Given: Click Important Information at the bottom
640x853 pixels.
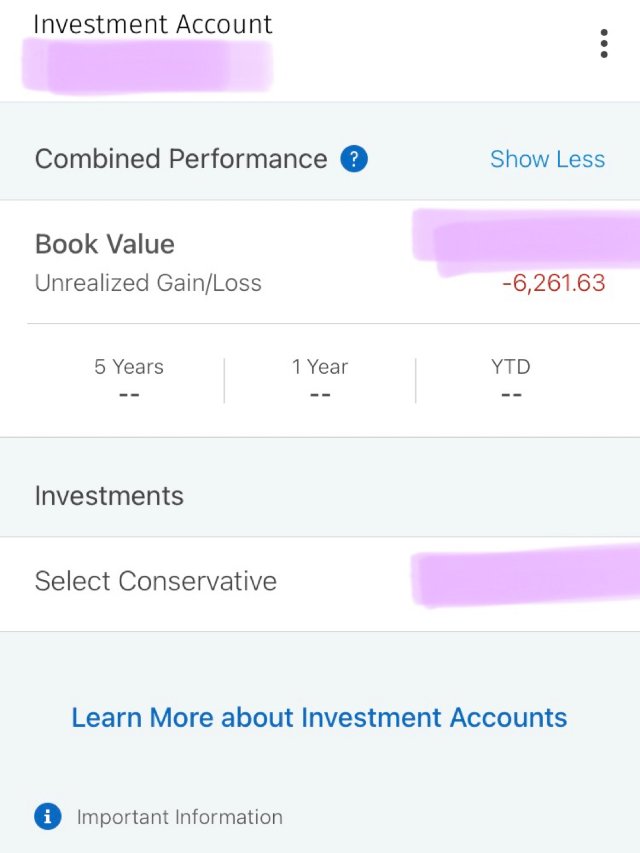Looking at the screenshot, I should (x=182, y=817).
